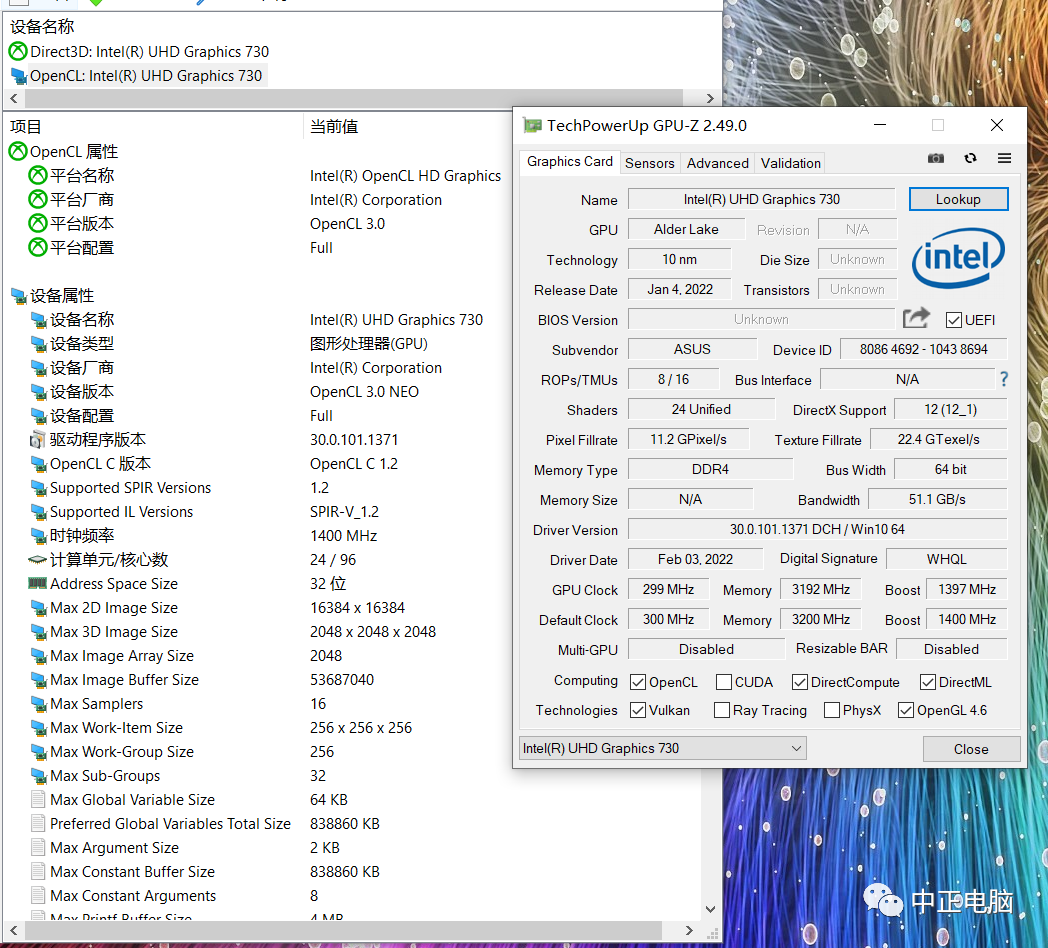Select the Max Work-Group Size row
This screenshot has width=1048, height=948.
(122, 752)
